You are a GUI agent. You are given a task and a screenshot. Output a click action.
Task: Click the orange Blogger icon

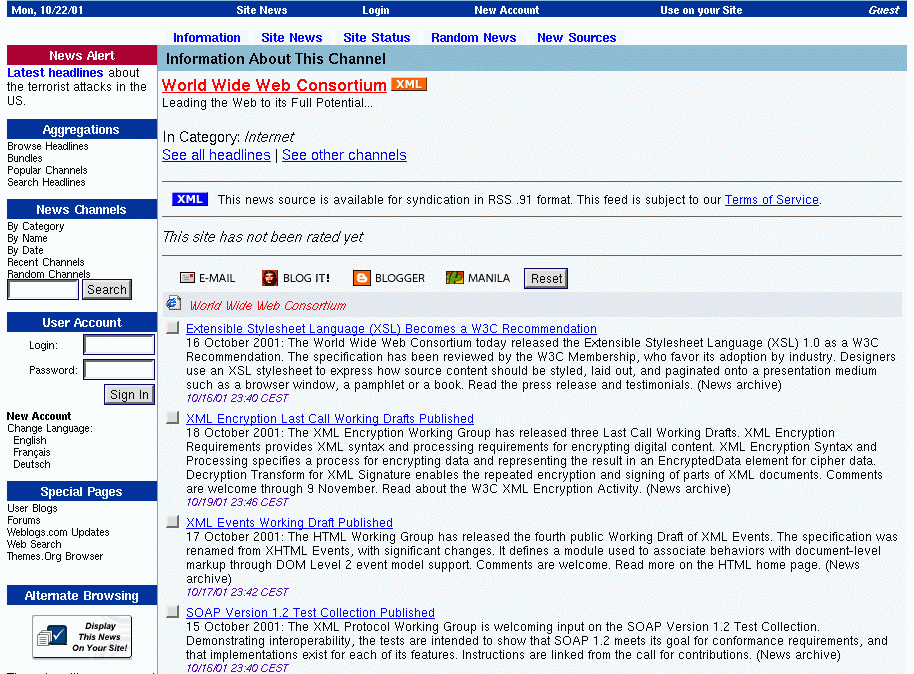(x=362, y=278)
